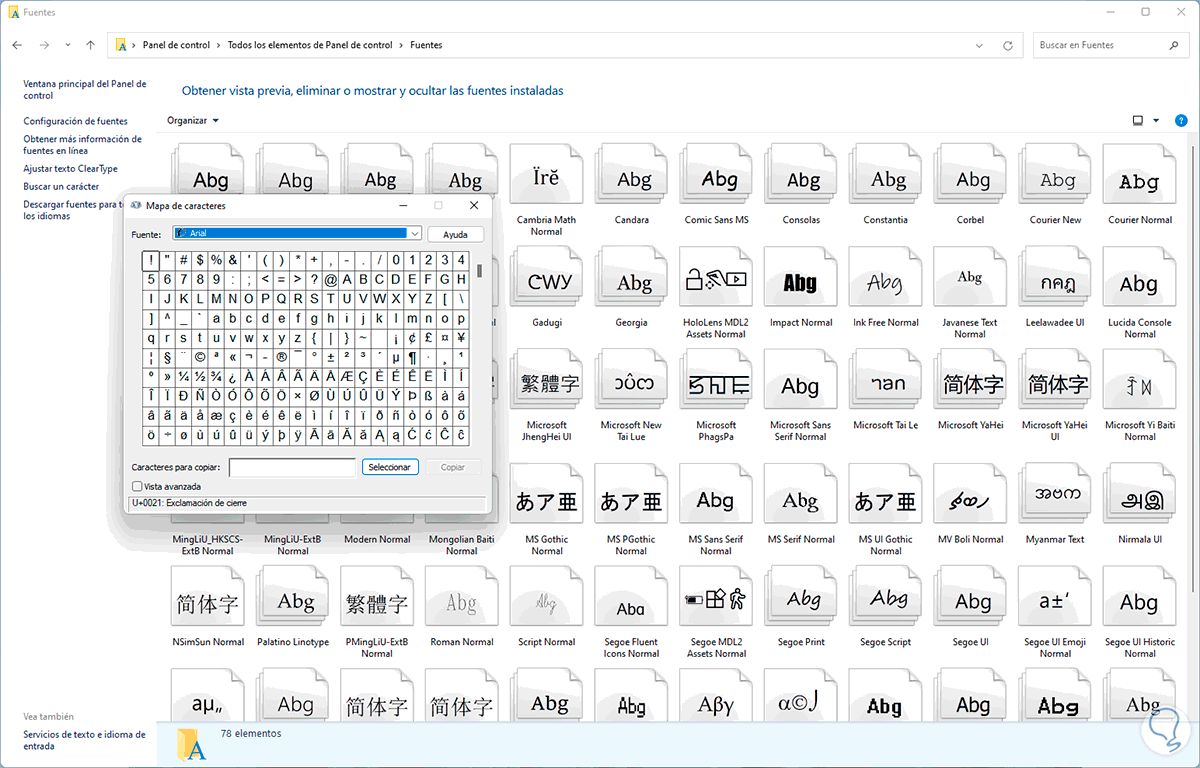This screenshot has height=768, width=1200.
Task: Click the Fuentes breadcrumb segment
Action: pyautogui.click(x=426, y=45)
